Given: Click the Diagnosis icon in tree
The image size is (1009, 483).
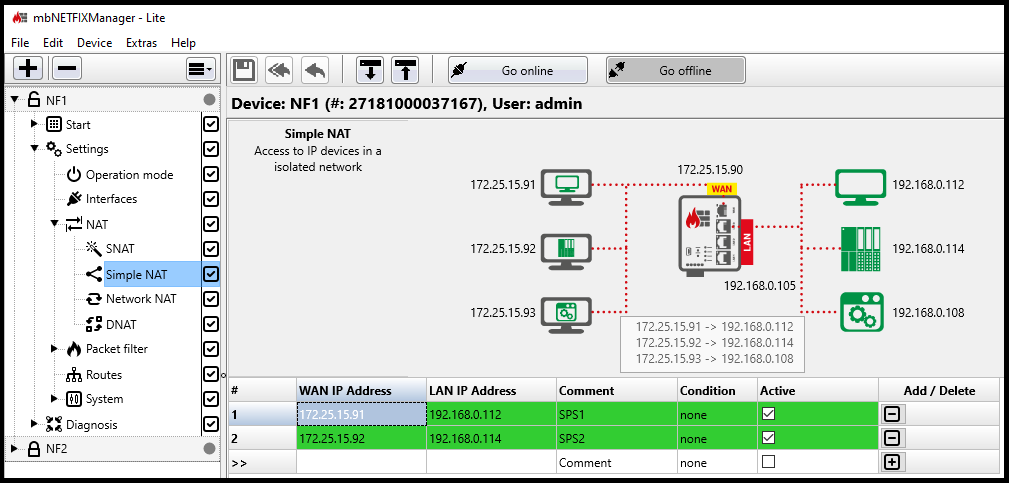Looking at the screenshot, I should [55, 424].
